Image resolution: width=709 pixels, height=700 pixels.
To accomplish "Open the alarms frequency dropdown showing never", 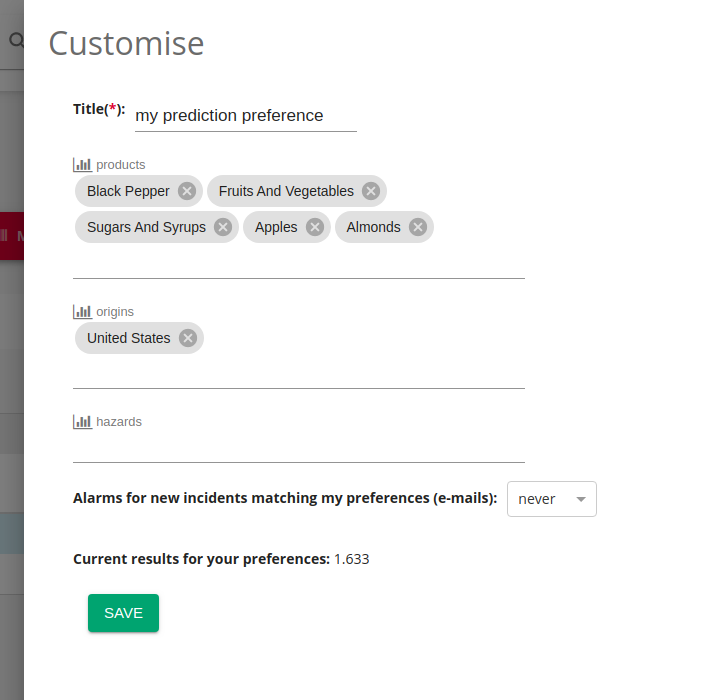I will point(552,499).
